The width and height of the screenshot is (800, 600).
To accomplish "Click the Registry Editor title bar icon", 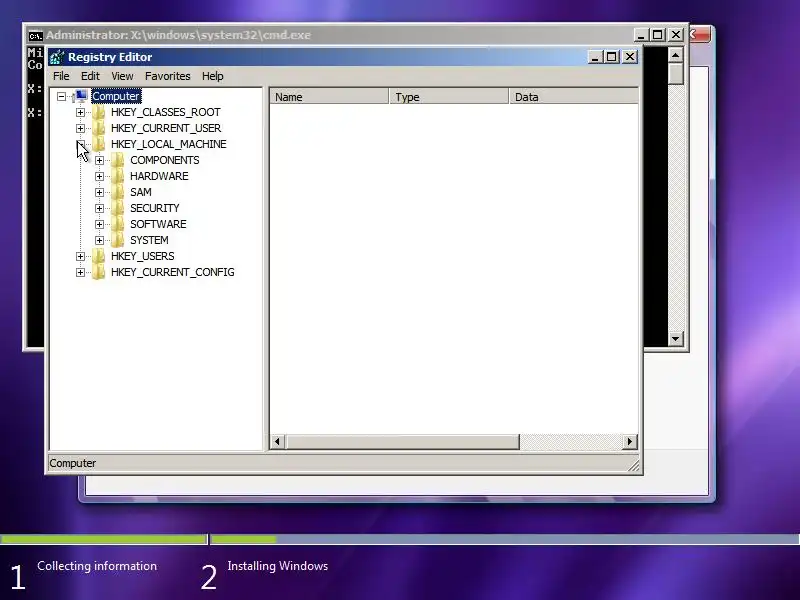I will [57, 57].
